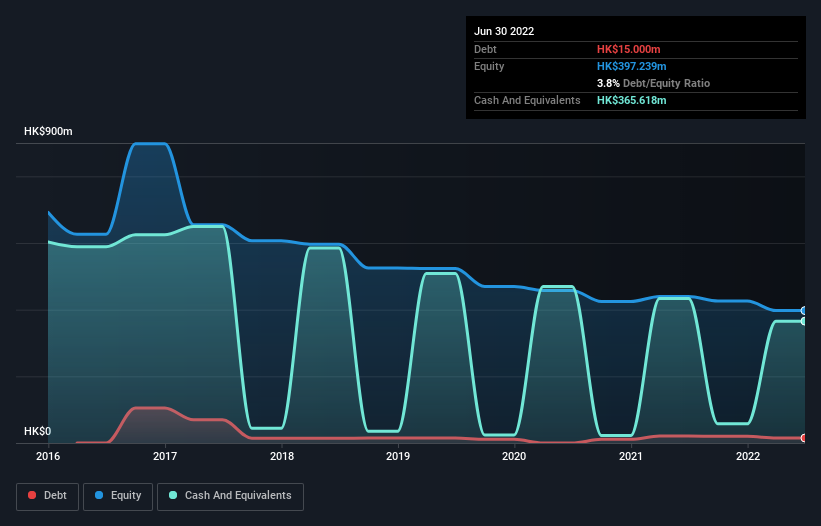Viewport: 821px width, 526px height.
Task: Click the 2021 x-axis label
Action: point(631,456)
